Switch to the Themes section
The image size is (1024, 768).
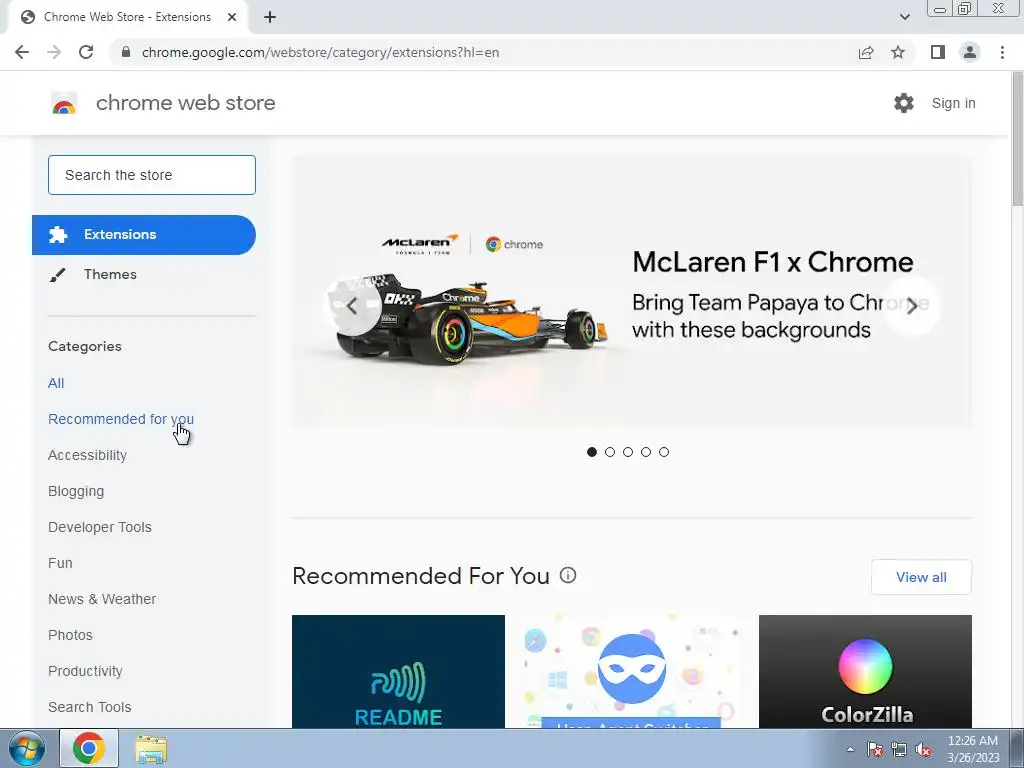(144, 274)
